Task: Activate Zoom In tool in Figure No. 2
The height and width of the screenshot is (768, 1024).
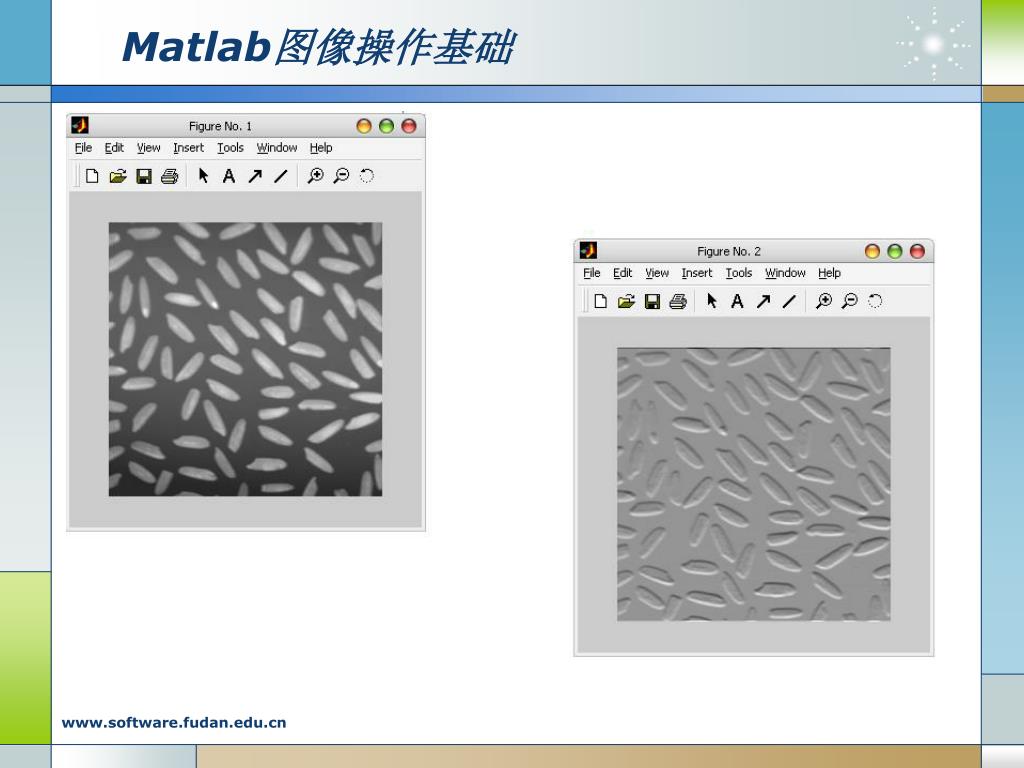Action: [x=824, y=300]
